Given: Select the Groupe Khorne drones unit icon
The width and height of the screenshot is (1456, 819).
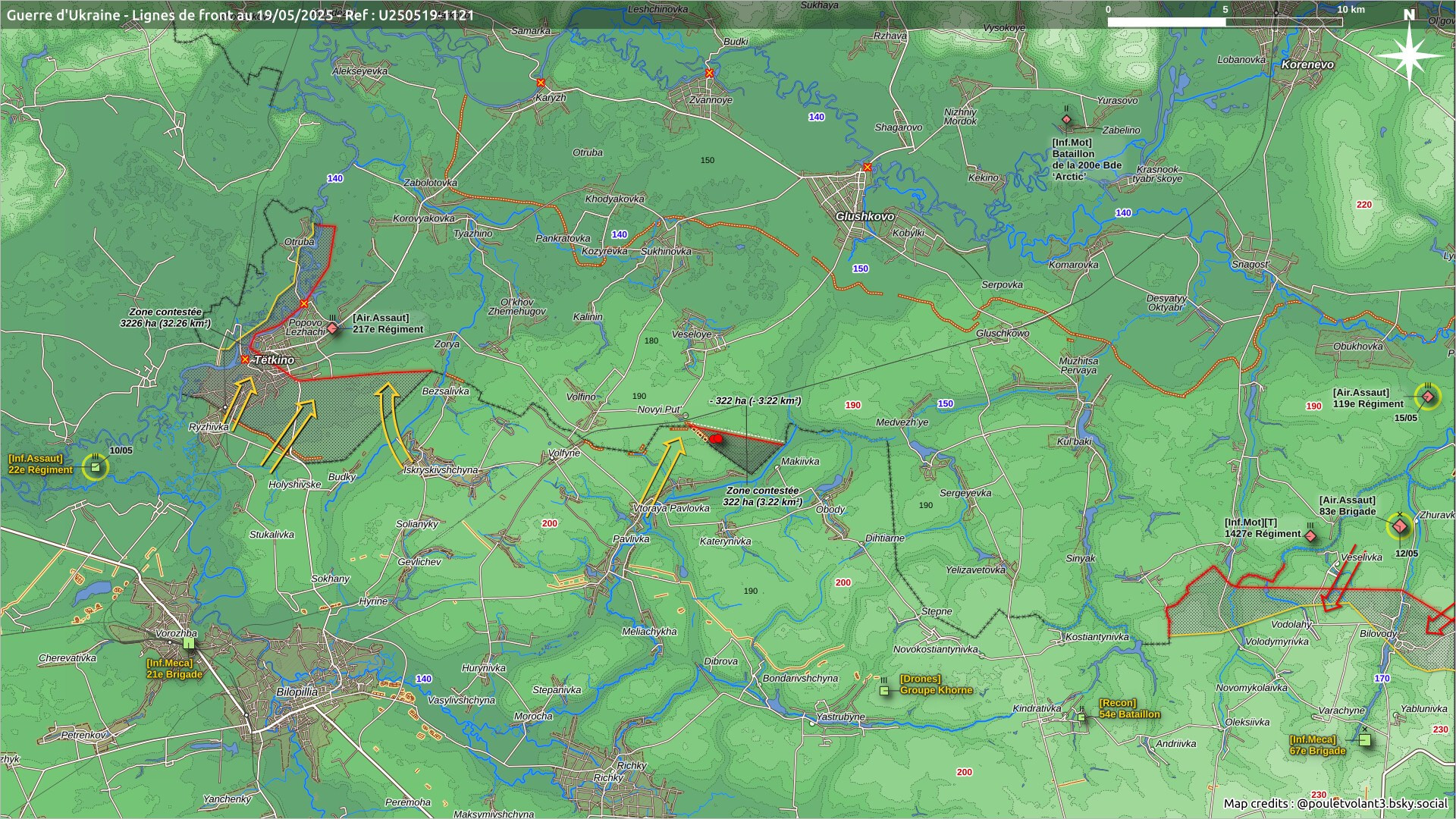Looking at the screenshot, I should [884, 691].
